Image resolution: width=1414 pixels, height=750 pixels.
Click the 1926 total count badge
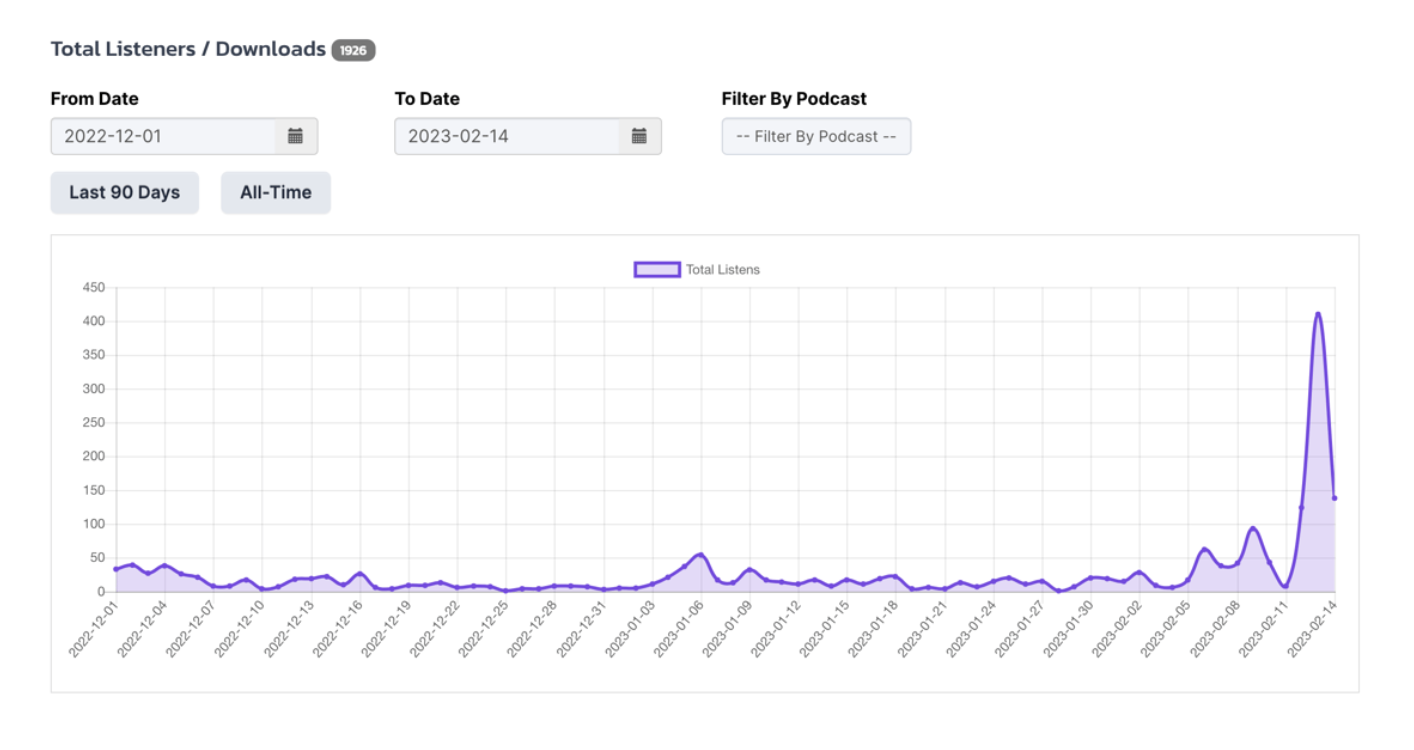pos(355,48)
